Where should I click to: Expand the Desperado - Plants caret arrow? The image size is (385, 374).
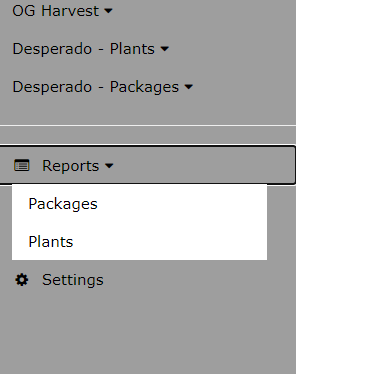click(x=164, y=49)
